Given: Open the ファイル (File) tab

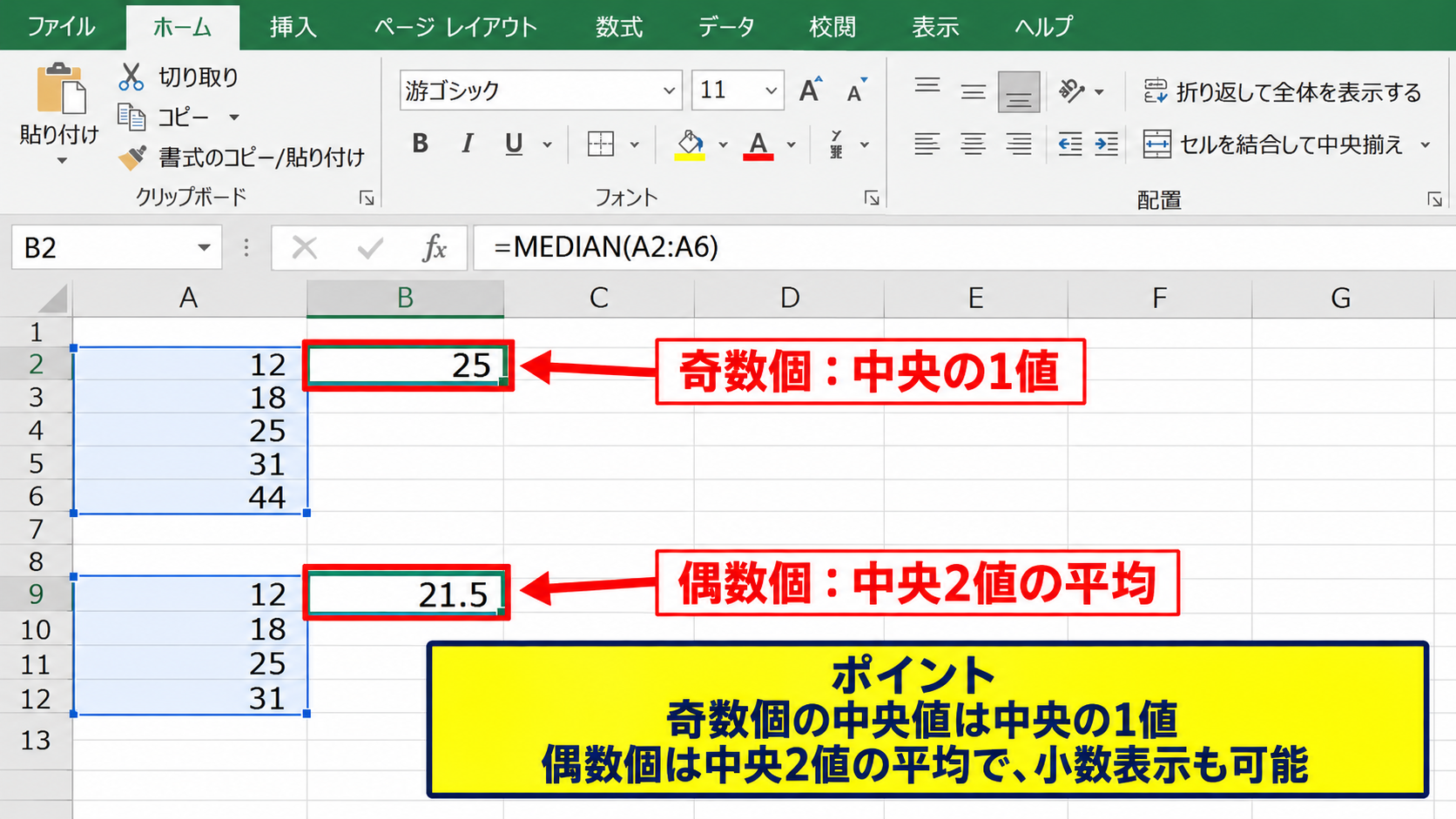Looking at the screenshot, I should pos(61,26).
